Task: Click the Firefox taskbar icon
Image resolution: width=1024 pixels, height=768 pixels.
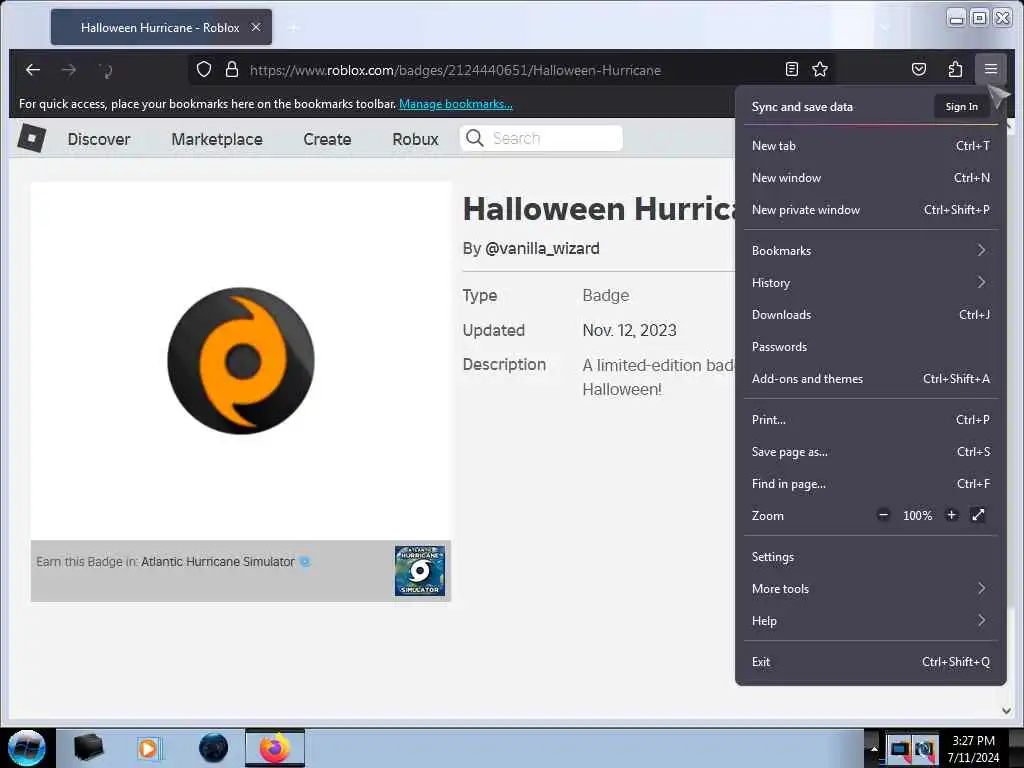Action: (275, 748)
